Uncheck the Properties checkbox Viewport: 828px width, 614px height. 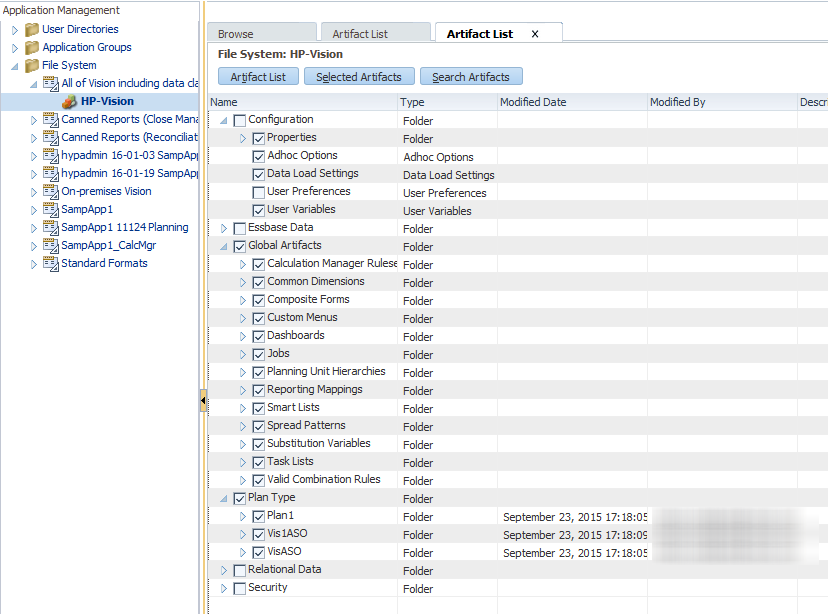pyautogui.click(x=259, y=138)
